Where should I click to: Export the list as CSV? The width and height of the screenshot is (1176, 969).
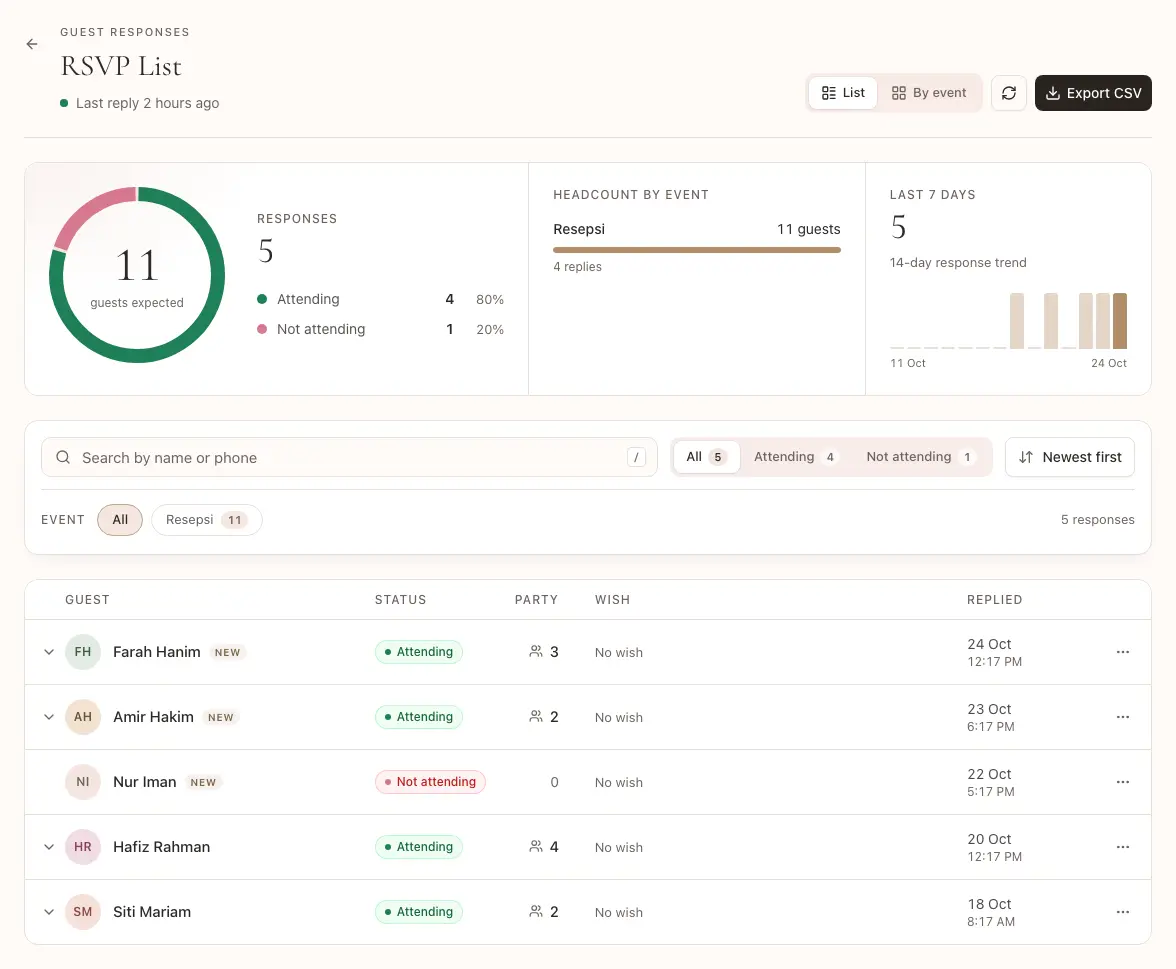[1093, 93]
